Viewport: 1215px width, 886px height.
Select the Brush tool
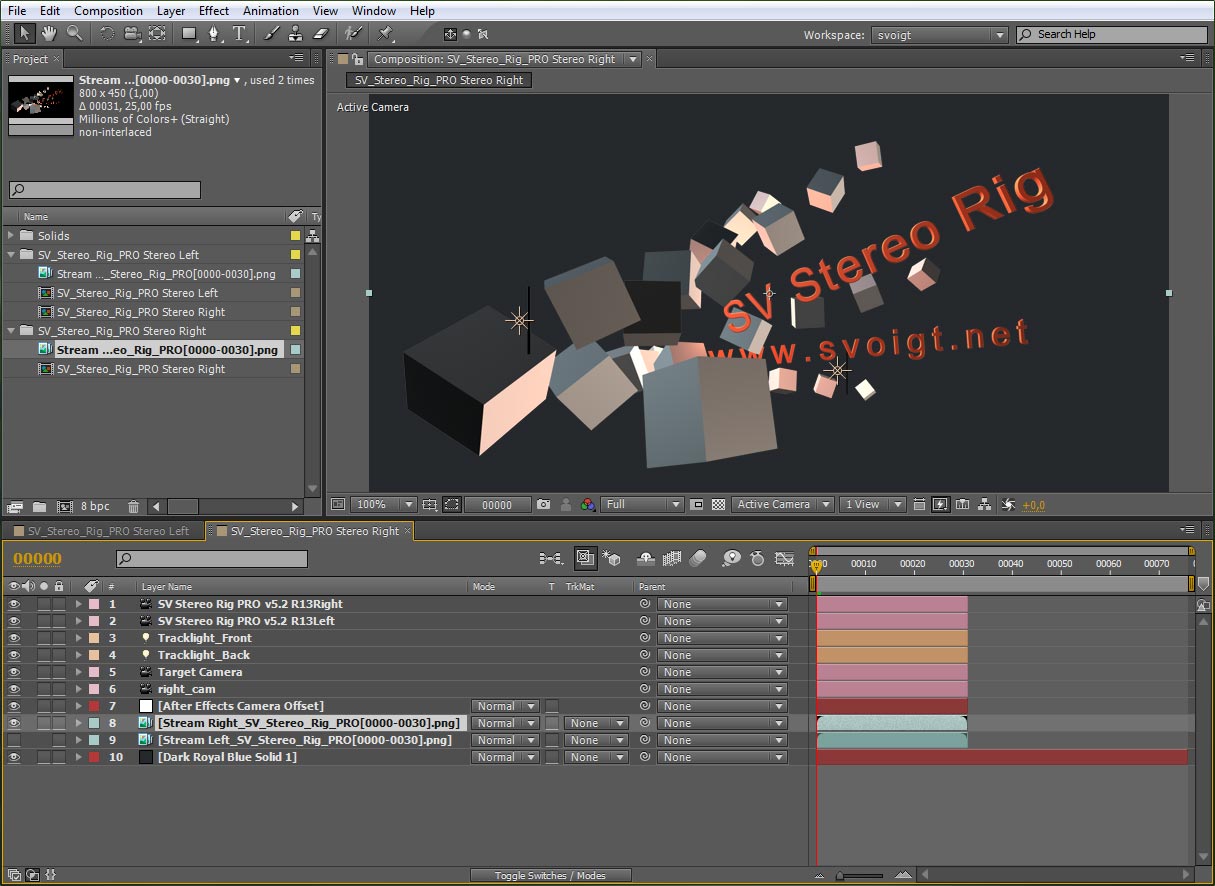tap(271, 33)
